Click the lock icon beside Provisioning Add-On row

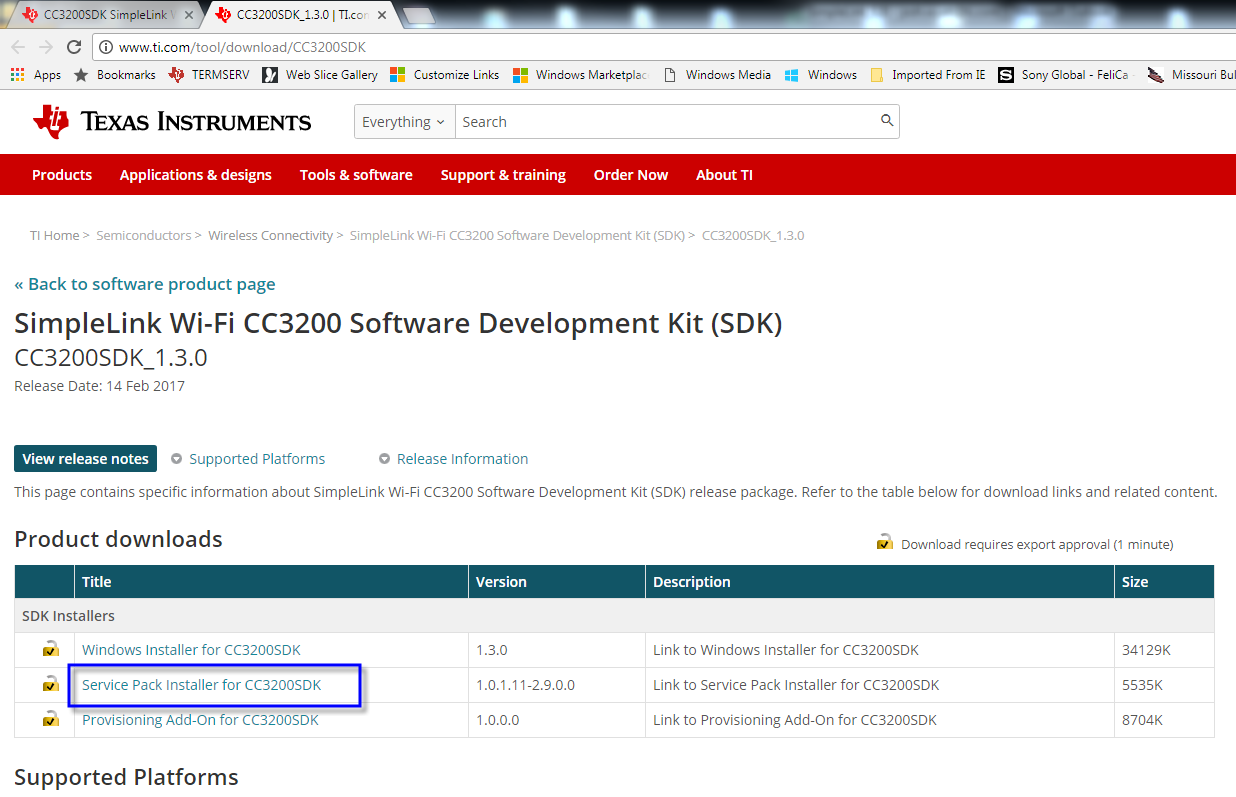pos(50,719)
